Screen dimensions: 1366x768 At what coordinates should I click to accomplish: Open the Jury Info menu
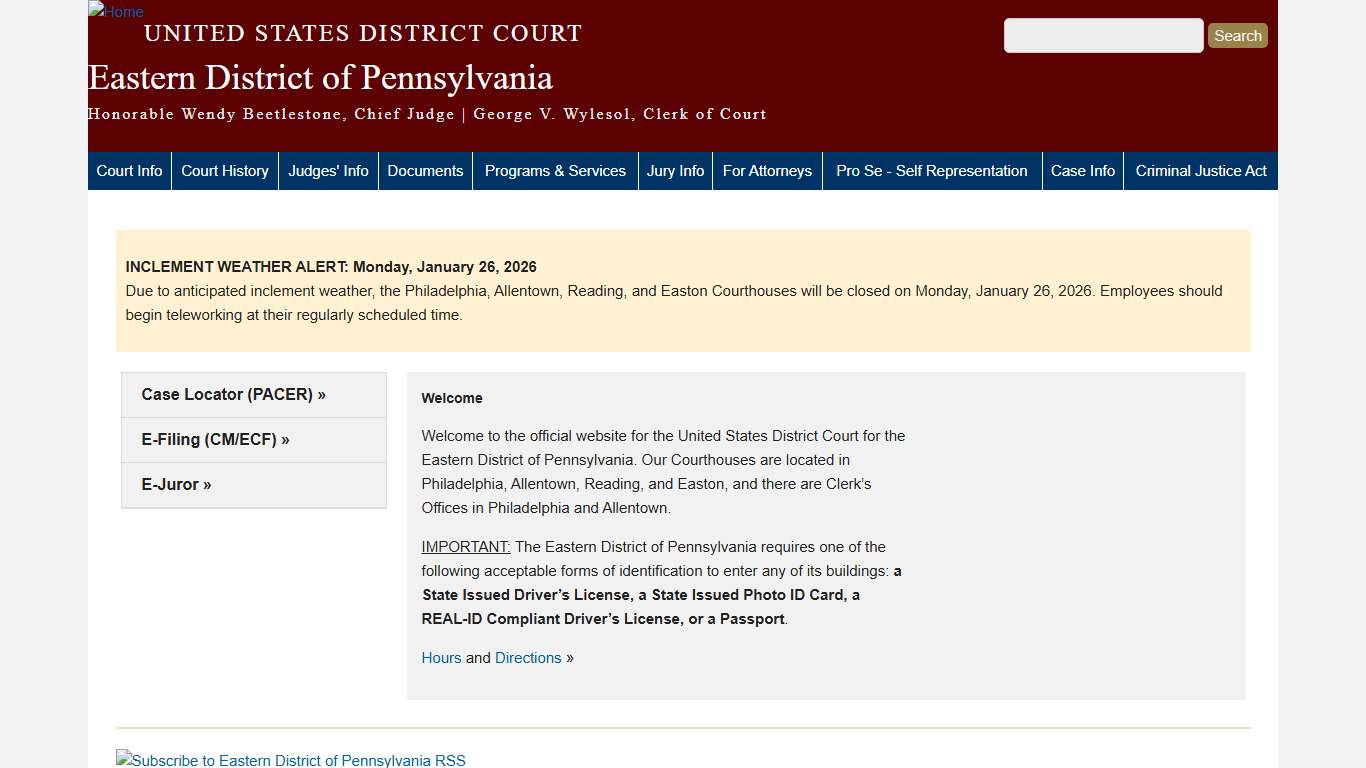(675, 170)
